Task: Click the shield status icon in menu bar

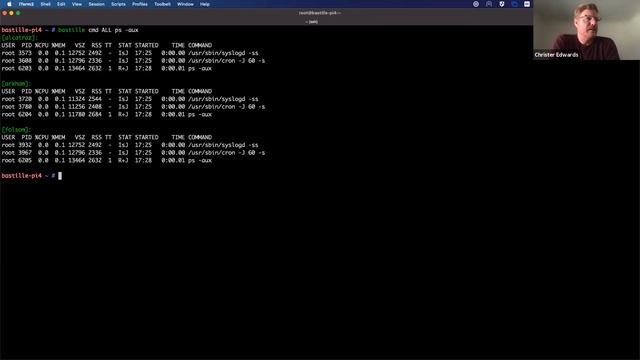Action: [502, 4]
